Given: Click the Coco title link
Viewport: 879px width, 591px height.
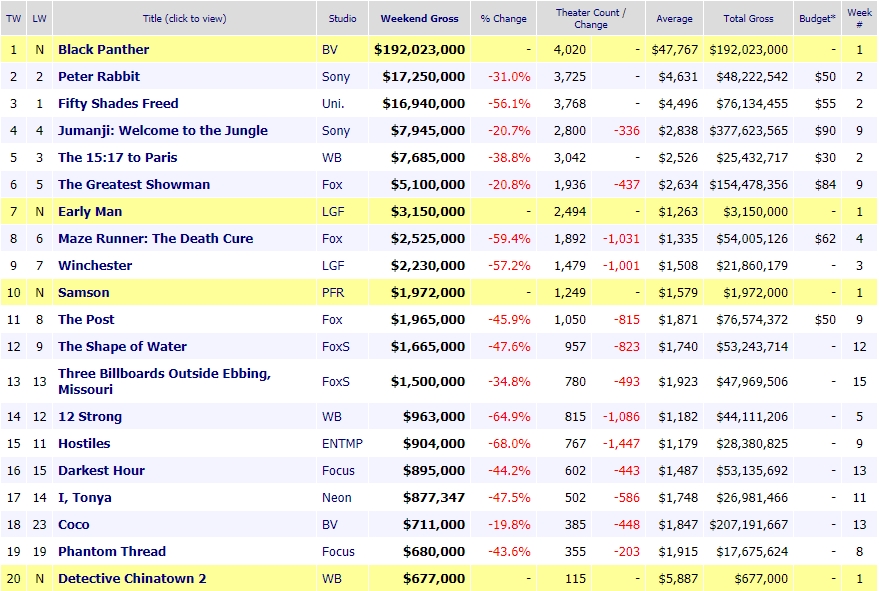Looking at the screenshot, I should [x=73, y=524].
